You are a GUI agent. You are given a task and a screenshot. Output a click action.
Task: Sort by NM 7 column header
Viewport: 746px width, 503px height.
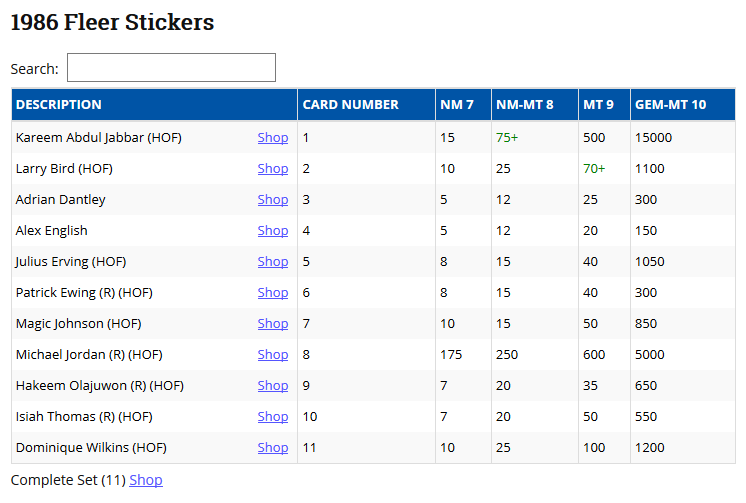tap(456, 105)
